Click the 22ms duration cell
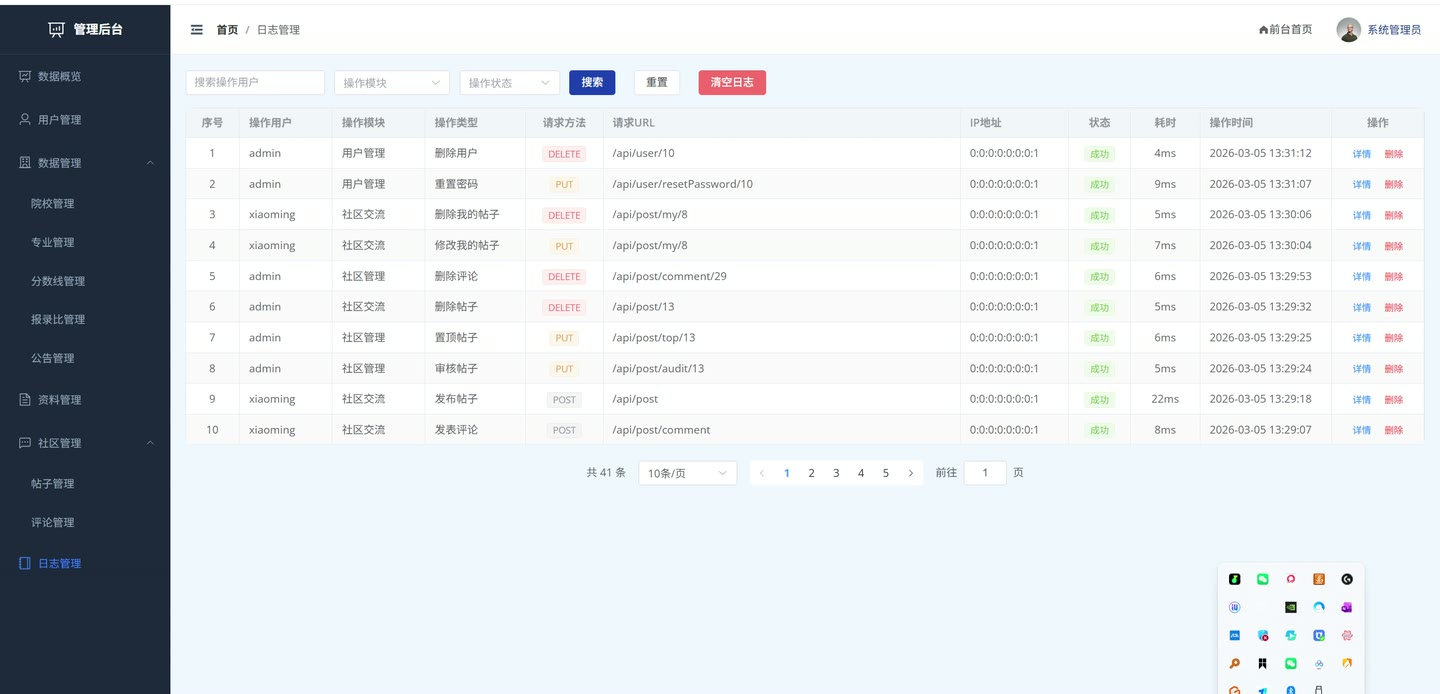The width and height of the screenshot is (1440, 694). (1165, 399)
